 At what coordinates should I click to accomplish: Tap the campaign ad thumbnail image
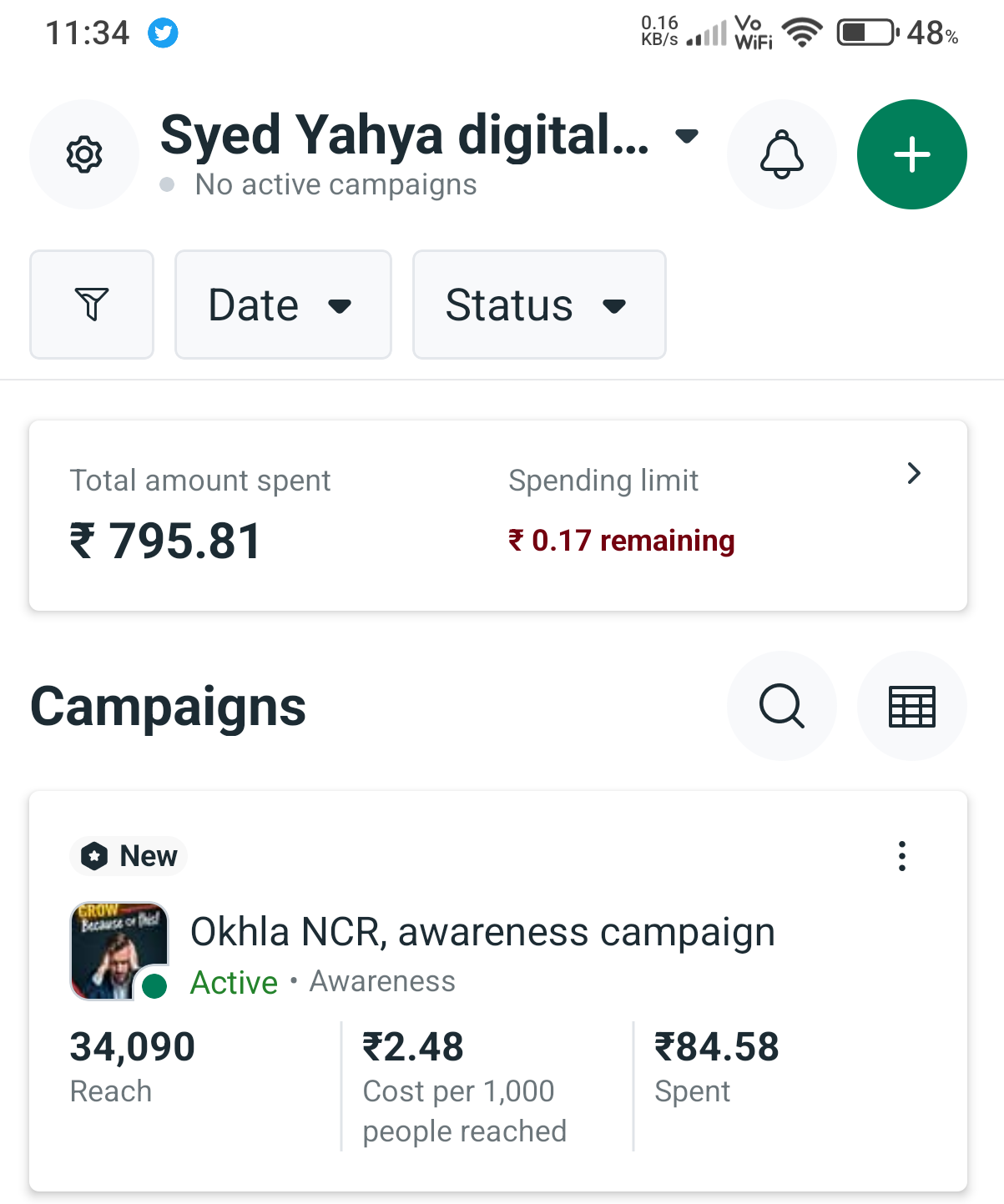click(119, 950)
